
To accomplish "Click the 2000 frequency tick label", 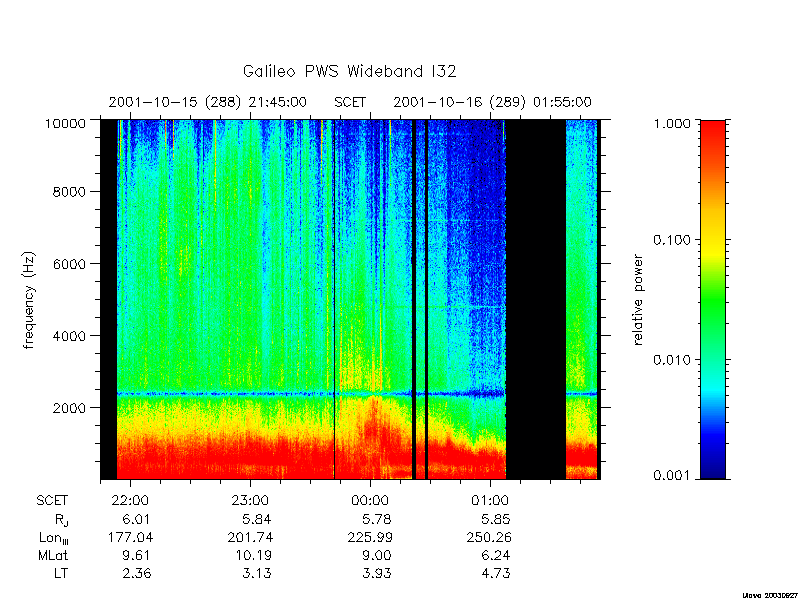I will (70, 408).
